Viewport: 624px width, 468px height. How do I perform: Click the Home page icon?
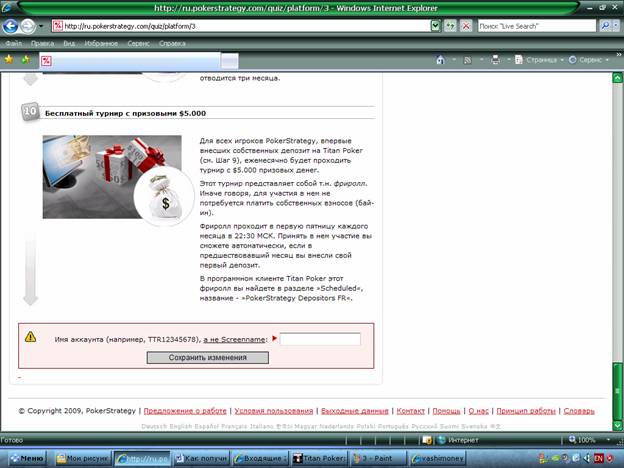[x=440, y=60]
